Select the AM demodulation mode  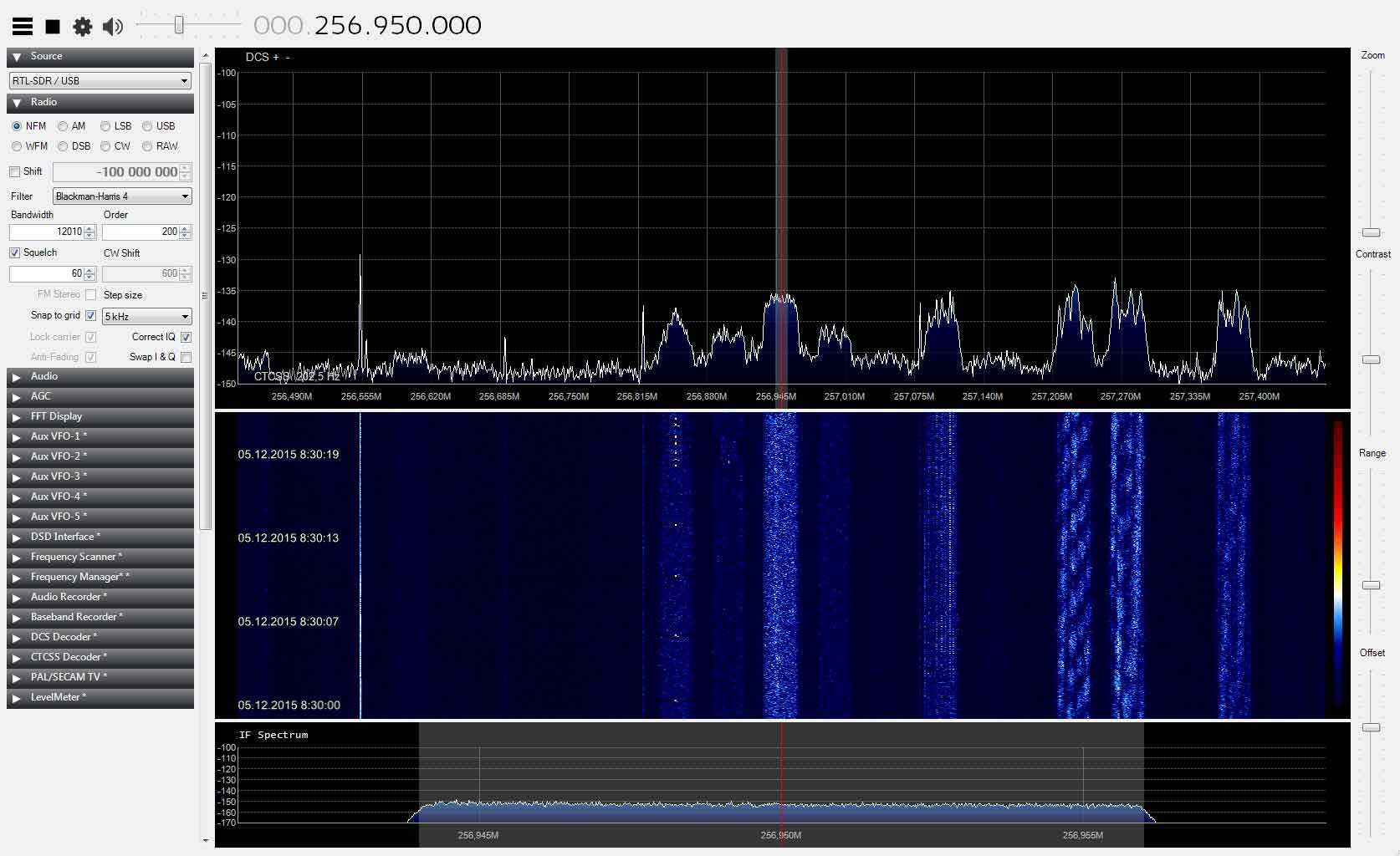pos(63,126)
